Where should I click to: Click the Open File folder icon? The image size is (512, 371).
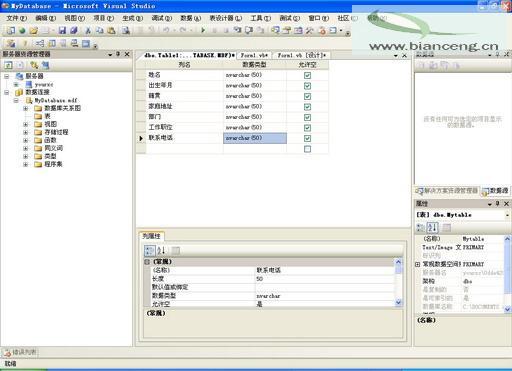coord(33,31)
